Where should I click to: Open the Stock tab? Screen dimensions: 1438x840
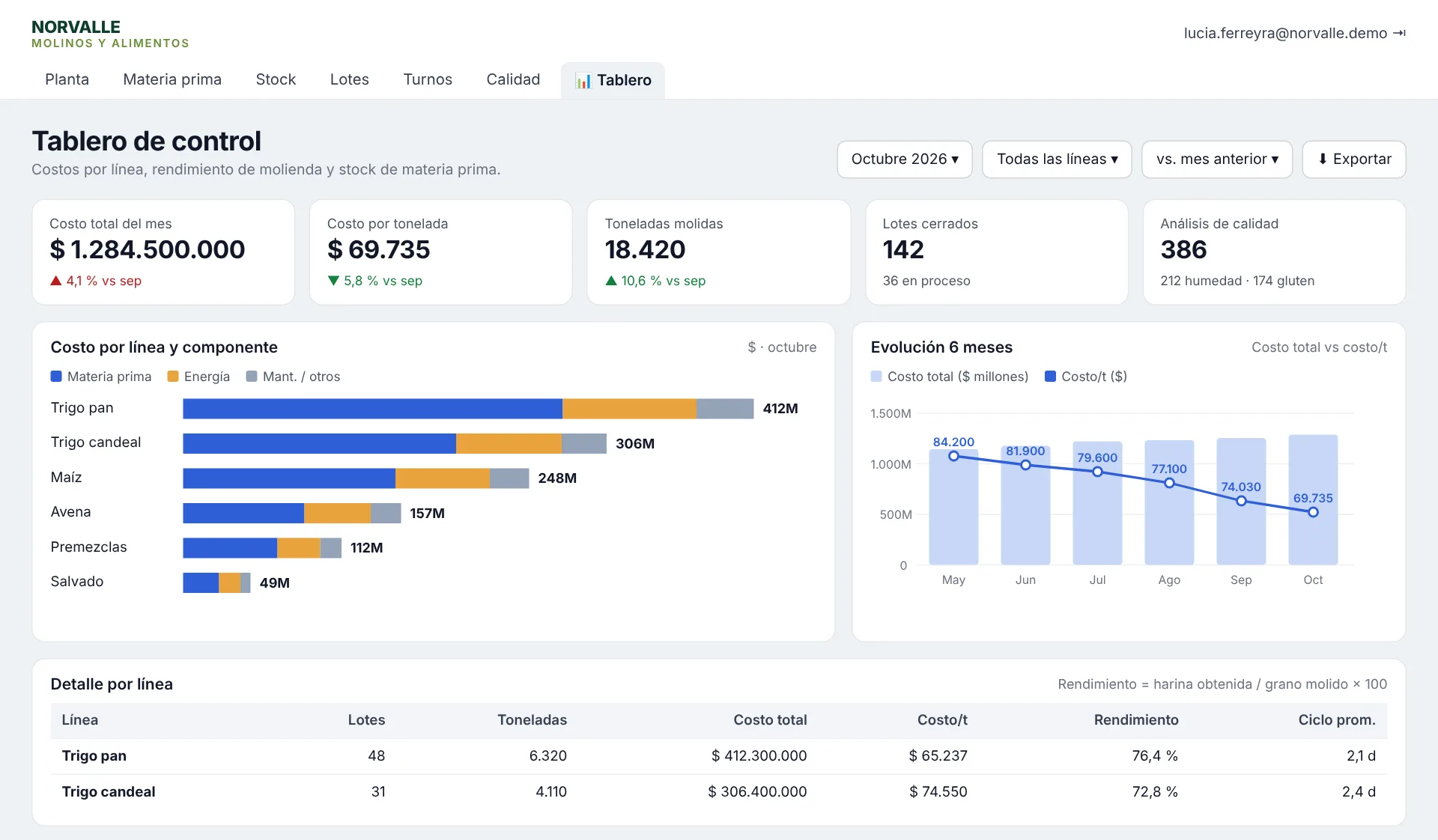(x=276, y=79)
